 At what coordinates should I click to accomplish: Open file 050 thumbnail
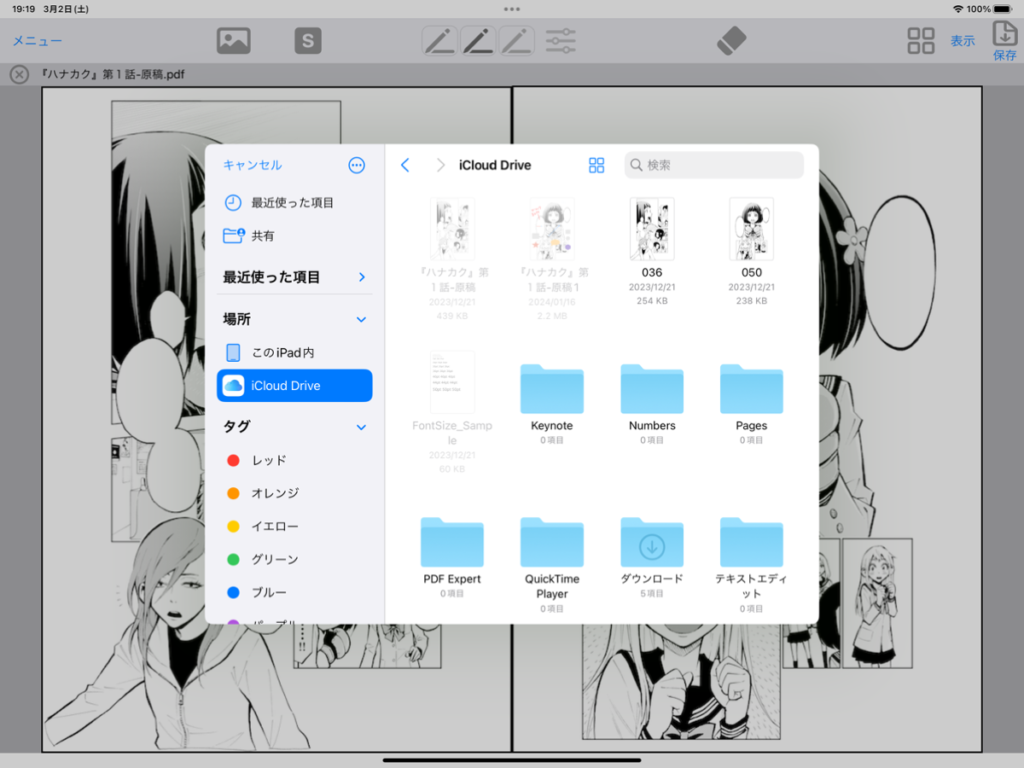(x=751, y=229)
